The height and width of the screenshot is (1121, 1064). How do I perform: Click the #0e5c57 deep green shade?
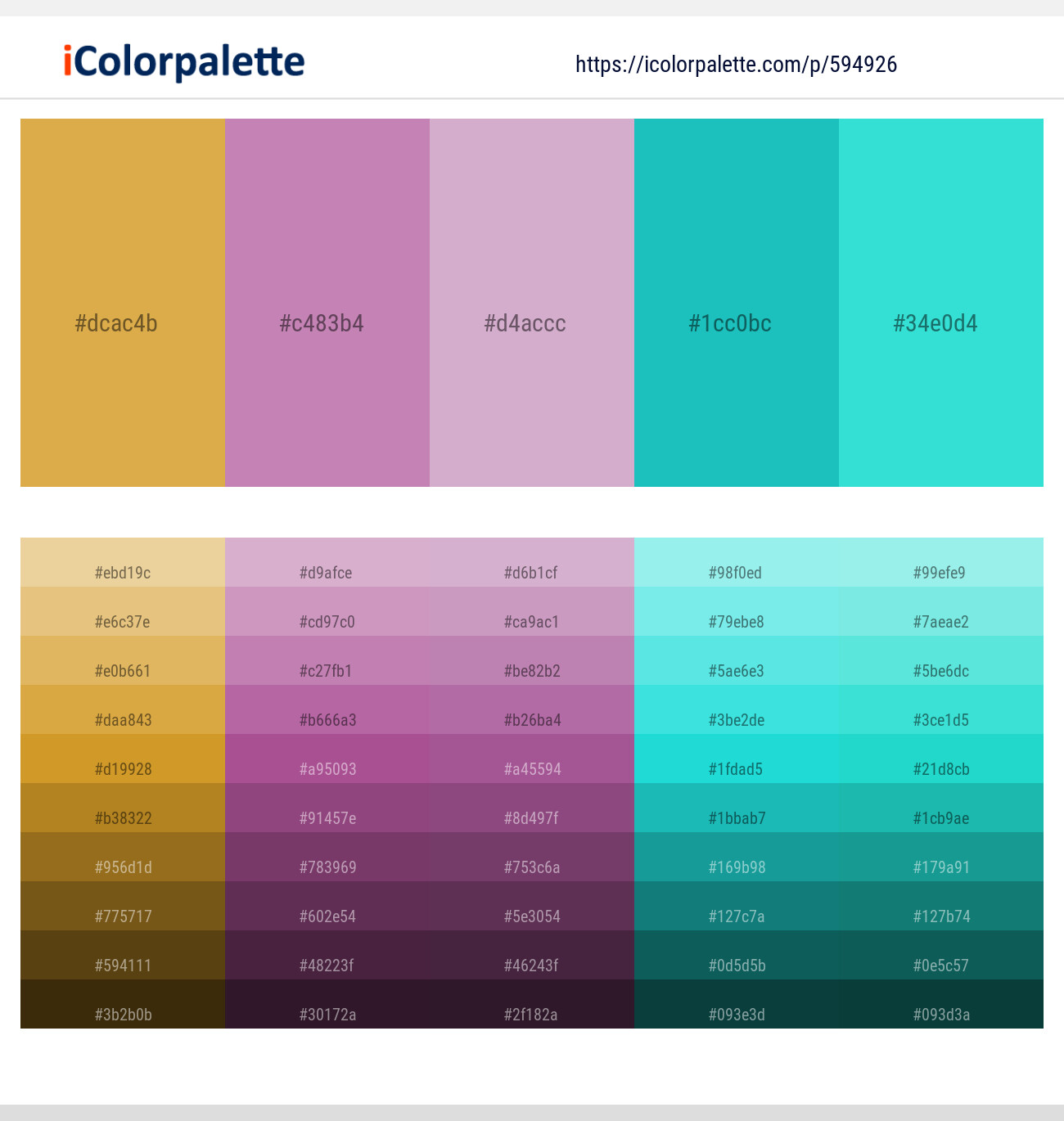coord(941,955)
